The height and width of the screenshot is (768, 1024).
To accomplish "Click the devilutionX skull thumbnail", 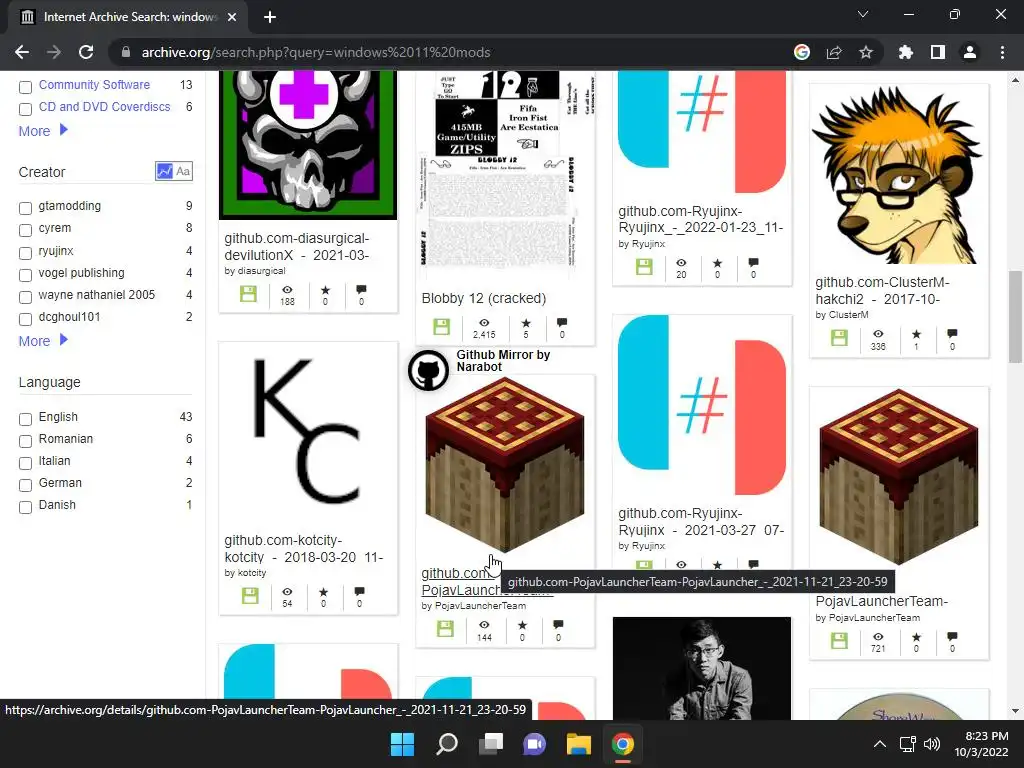I will click(308, 145).
